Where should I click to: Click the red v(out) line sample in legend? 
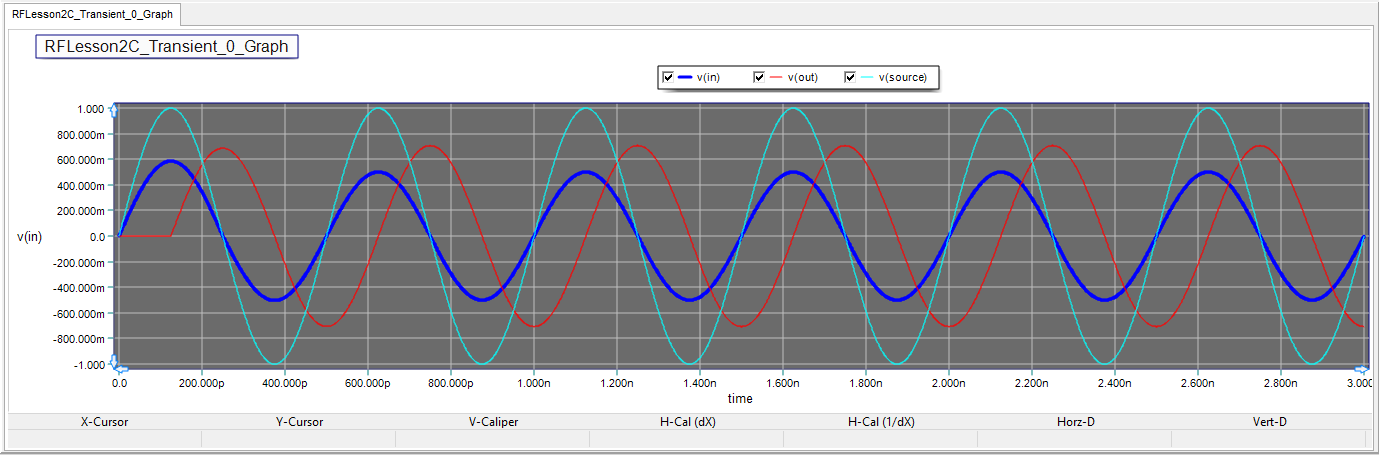click(x=775, y=78)
